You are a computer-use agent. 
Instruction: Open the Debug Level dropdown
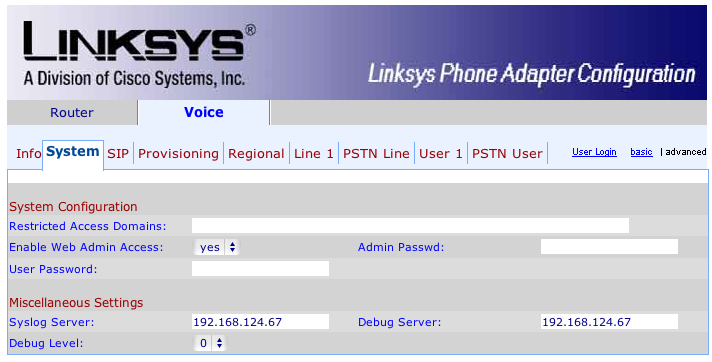tap(210, 343)
